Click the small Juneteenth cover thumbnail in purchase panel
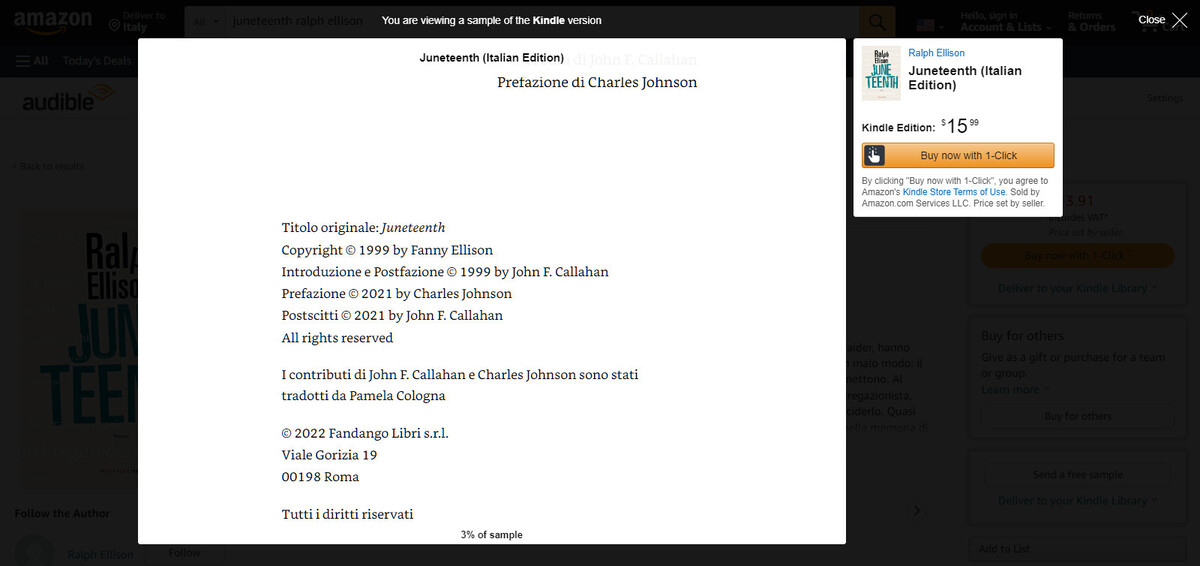This screenshot has height=566, width=1200. (x=881, y=73)
